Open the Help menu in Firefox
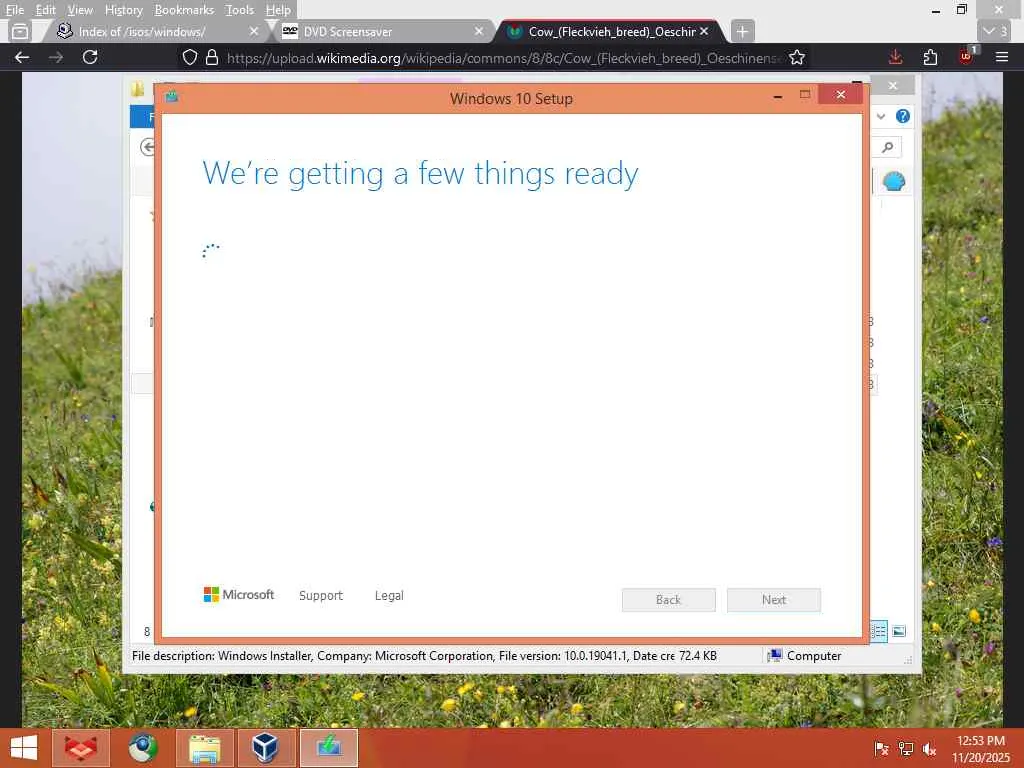Screen dimensions: 1024x768 (278, 10)
